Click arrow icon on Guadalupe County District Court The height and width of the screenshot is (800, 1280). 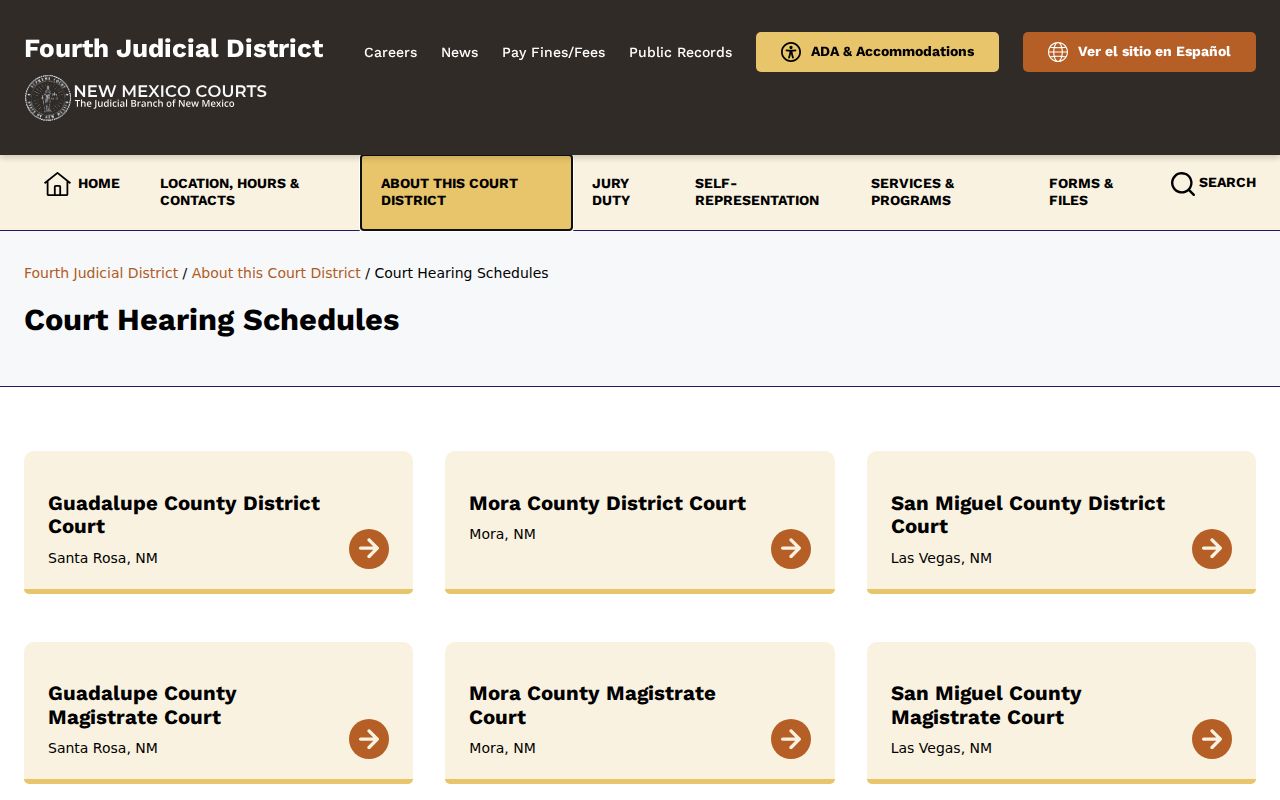click(x=369, y=549)
